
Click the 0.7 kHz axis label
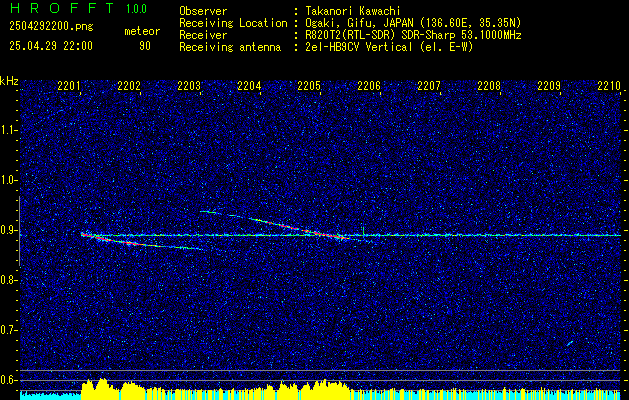(x=8, y=330)
